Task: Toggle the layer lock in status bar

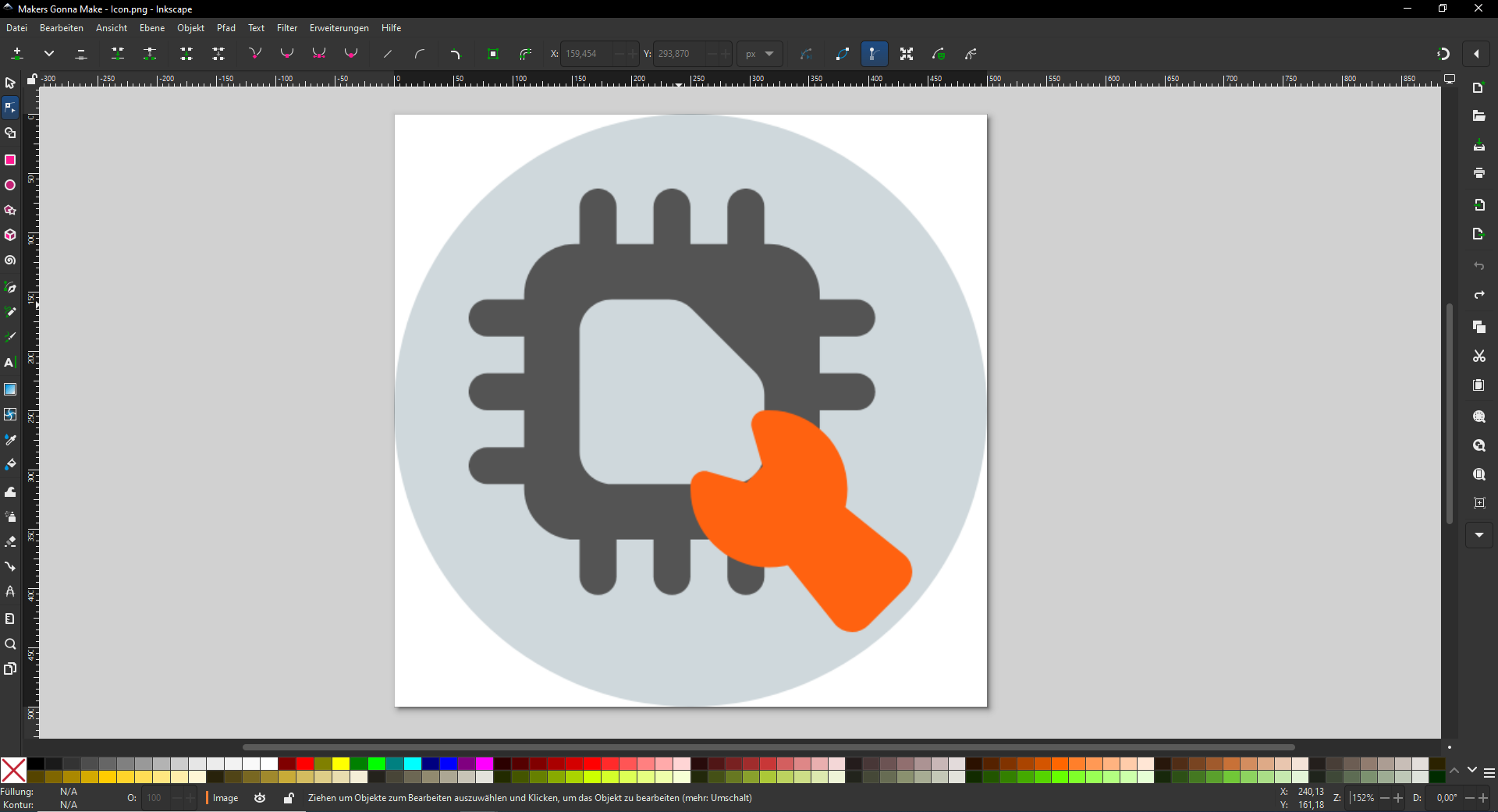Action: coord(289,798)
